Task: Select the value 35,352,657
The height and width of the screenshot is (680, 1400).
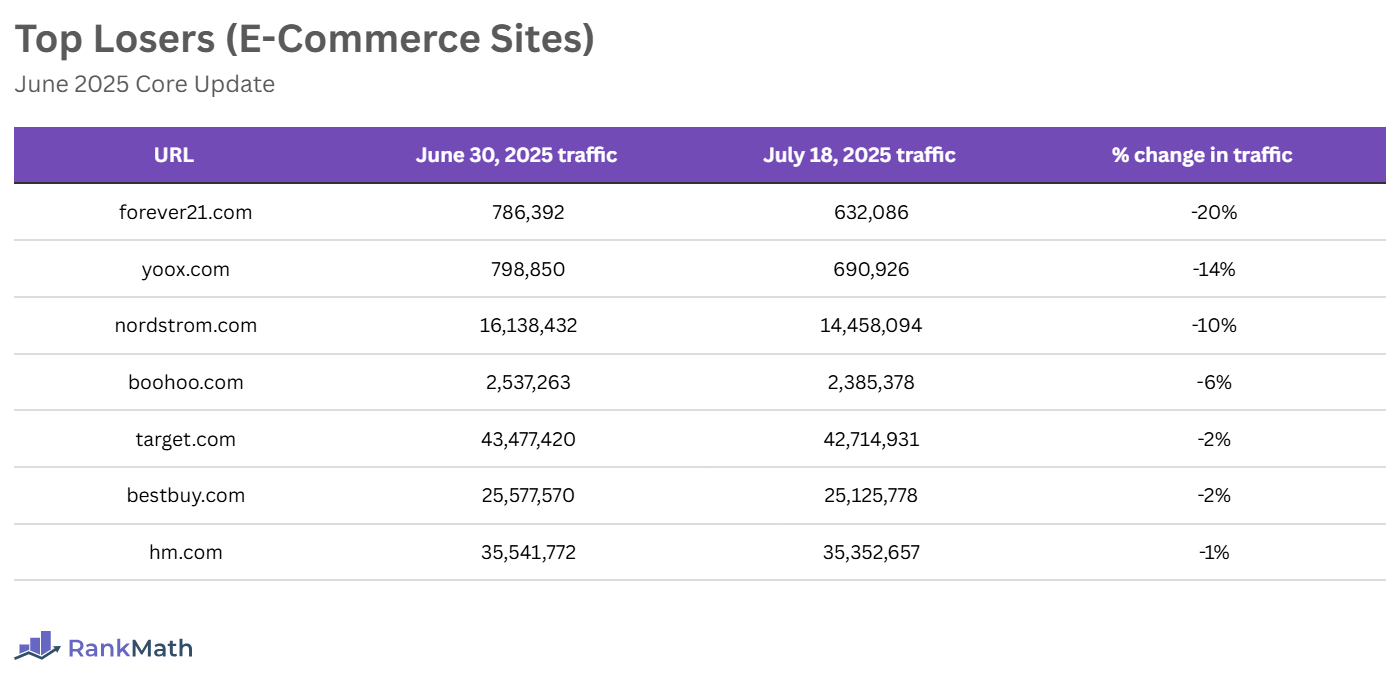Action: (x=871, y=552)
